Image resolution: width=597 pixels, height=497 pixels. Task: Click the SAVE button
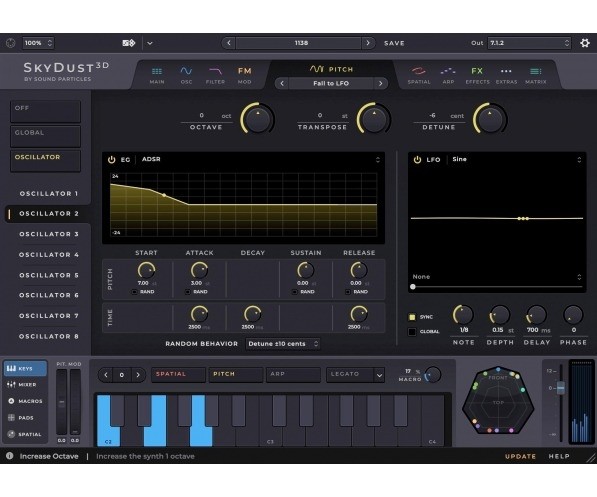click(394, 43)
